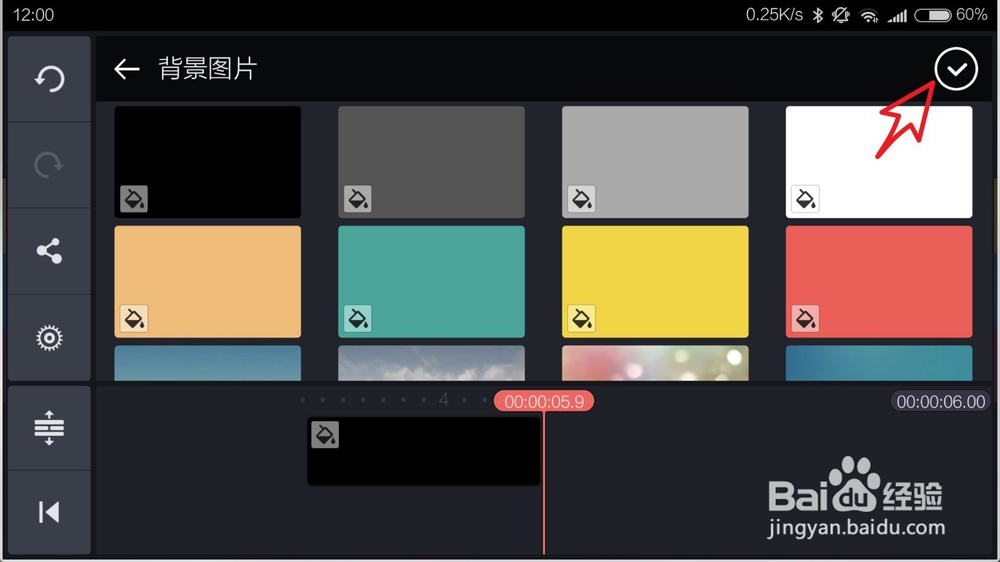The image size is (1000, 562).
Task: Tap the paint bucket icon on the teal swatch
Action: pyautogui.click(x=358, y=318)
